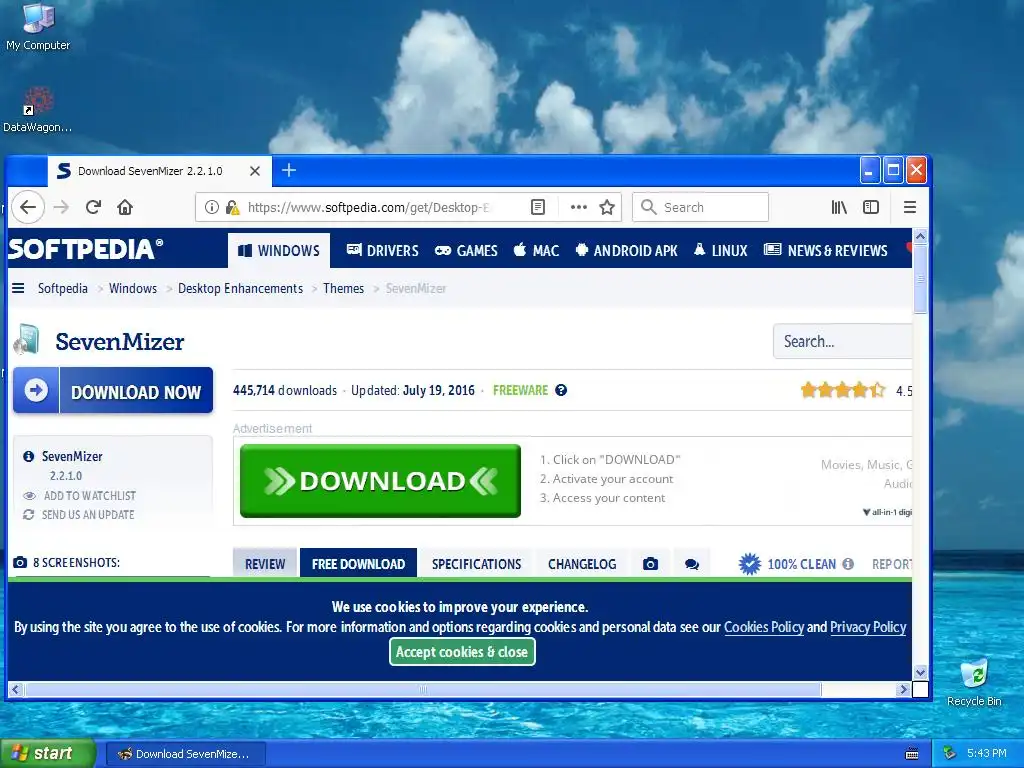Click info icon next to 100% CLEAN
This screenshot has width=1024, height=768.
[848, 564]
